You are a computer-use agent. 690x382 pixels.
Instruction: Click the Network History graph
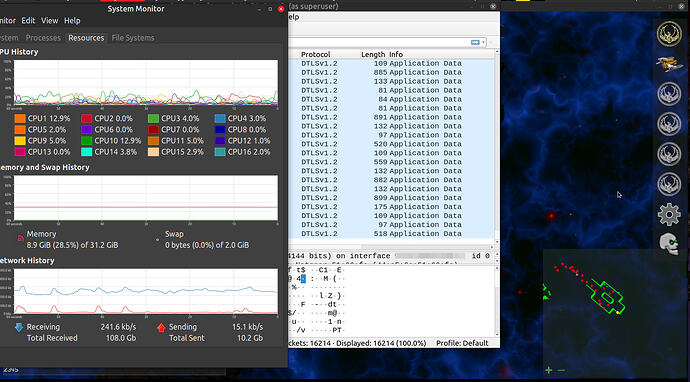coord(146,292)
